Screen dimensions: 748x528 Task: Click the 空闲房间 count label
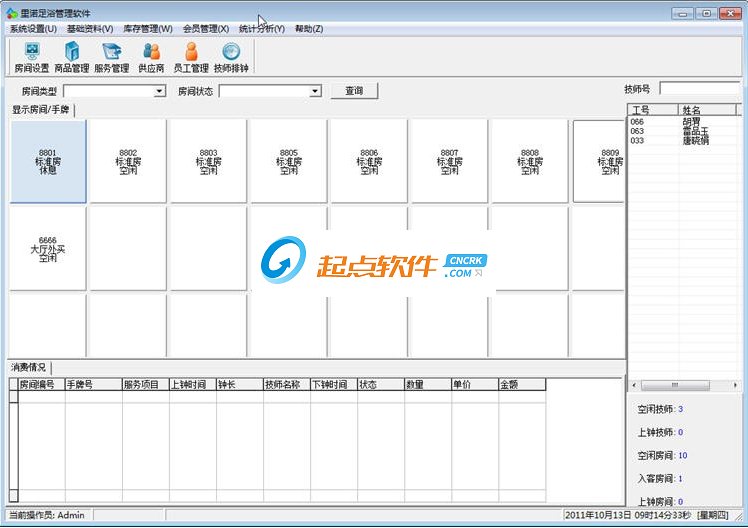[x=662, y=456]
